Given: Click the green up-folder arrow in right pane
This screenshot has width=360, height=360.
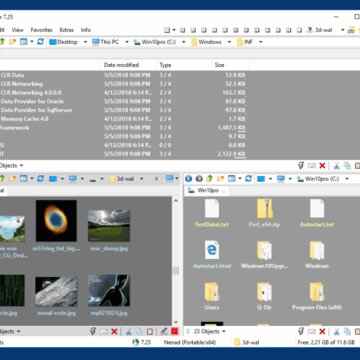Looking at the screenshot, I should (209, 179).
